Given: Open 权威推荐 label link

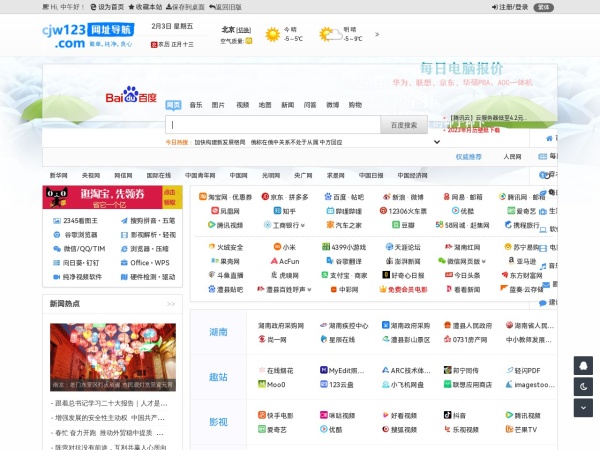Looking at the screenshot, I should point(469,157).
